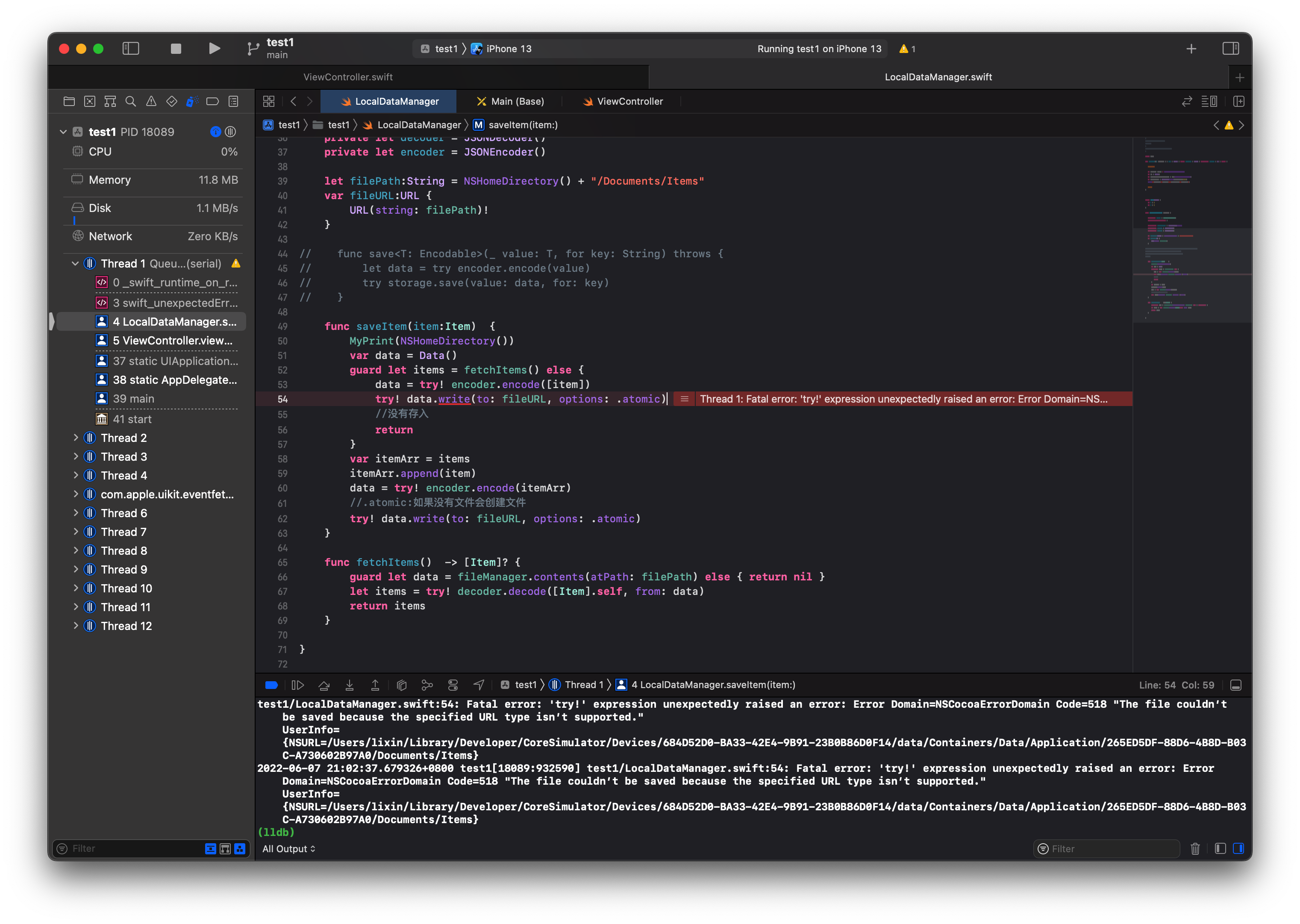This screenshot has width=1300, height=924.
Task: Open Debug View Hierarchy icon
Action: click(x=402, y=685)
